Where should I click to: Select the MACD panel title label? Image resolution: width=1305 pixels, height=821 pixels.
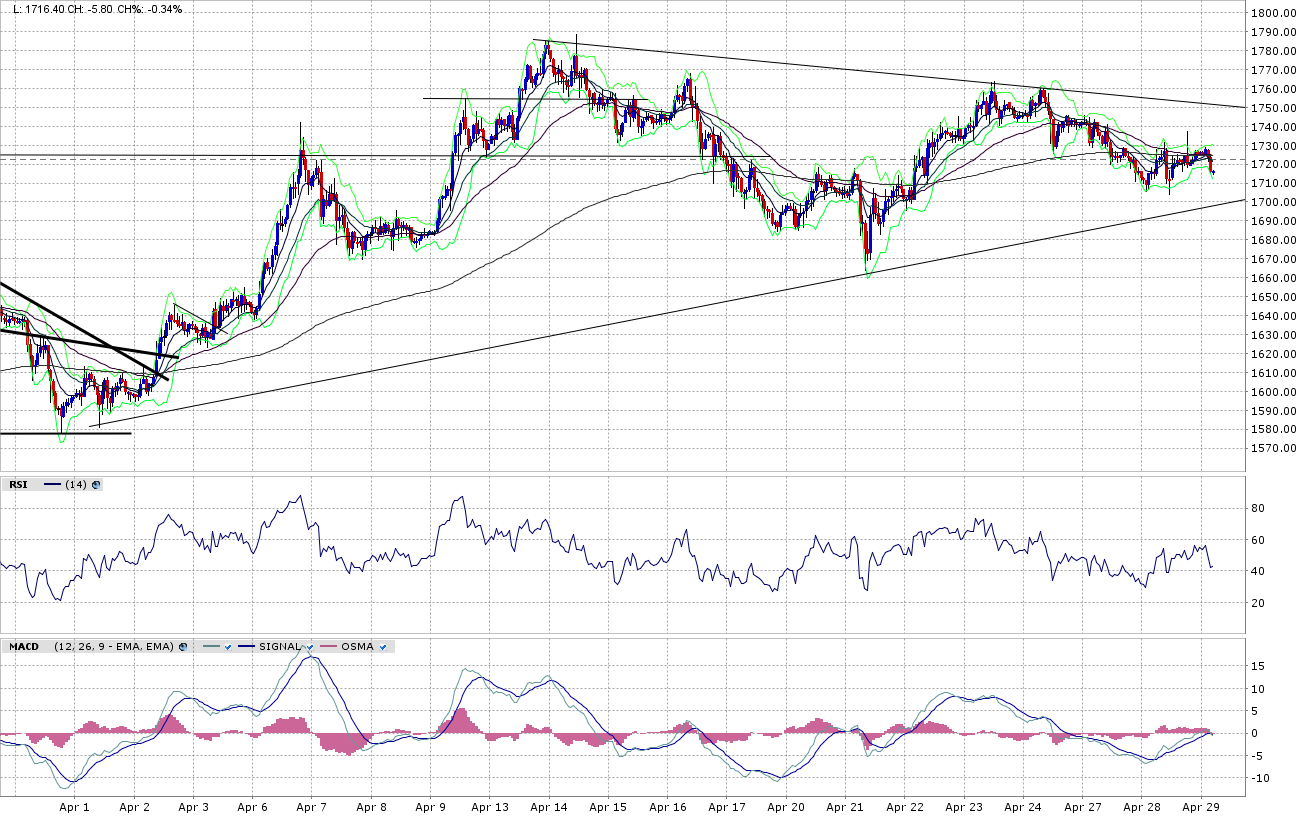(x=23, y=647)
